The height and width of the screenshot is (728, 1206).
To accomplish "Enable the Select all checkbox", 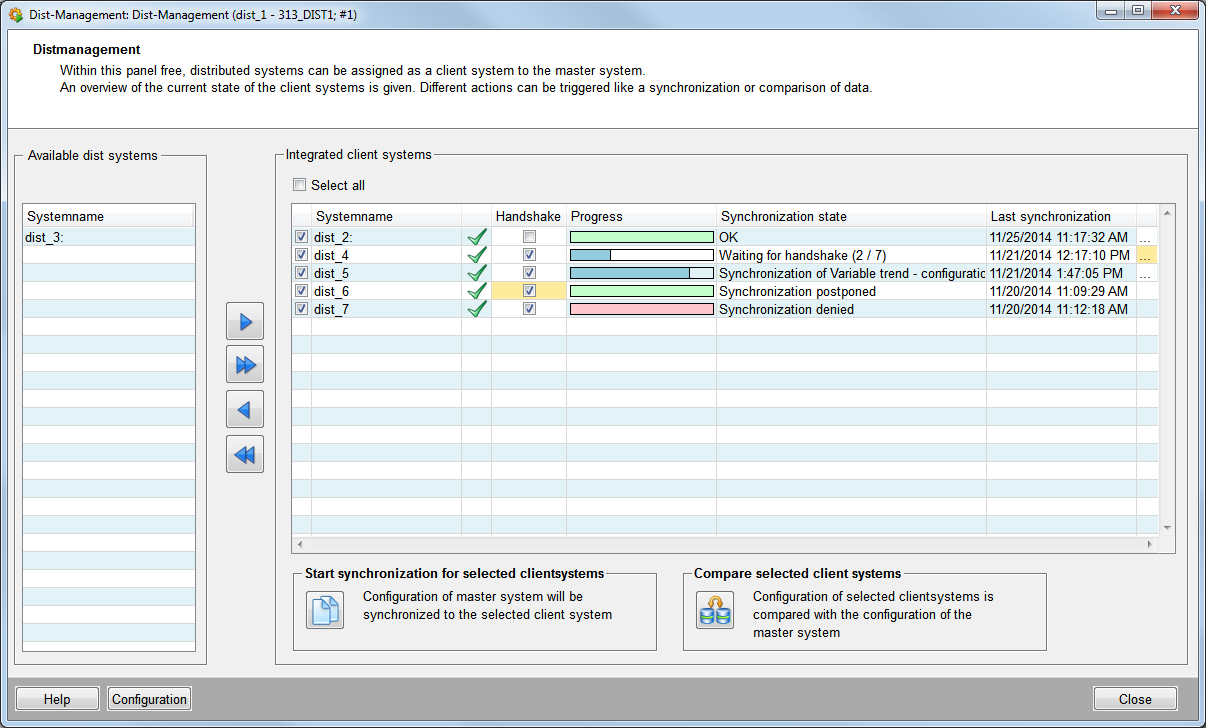I will (x=299, y=185).
